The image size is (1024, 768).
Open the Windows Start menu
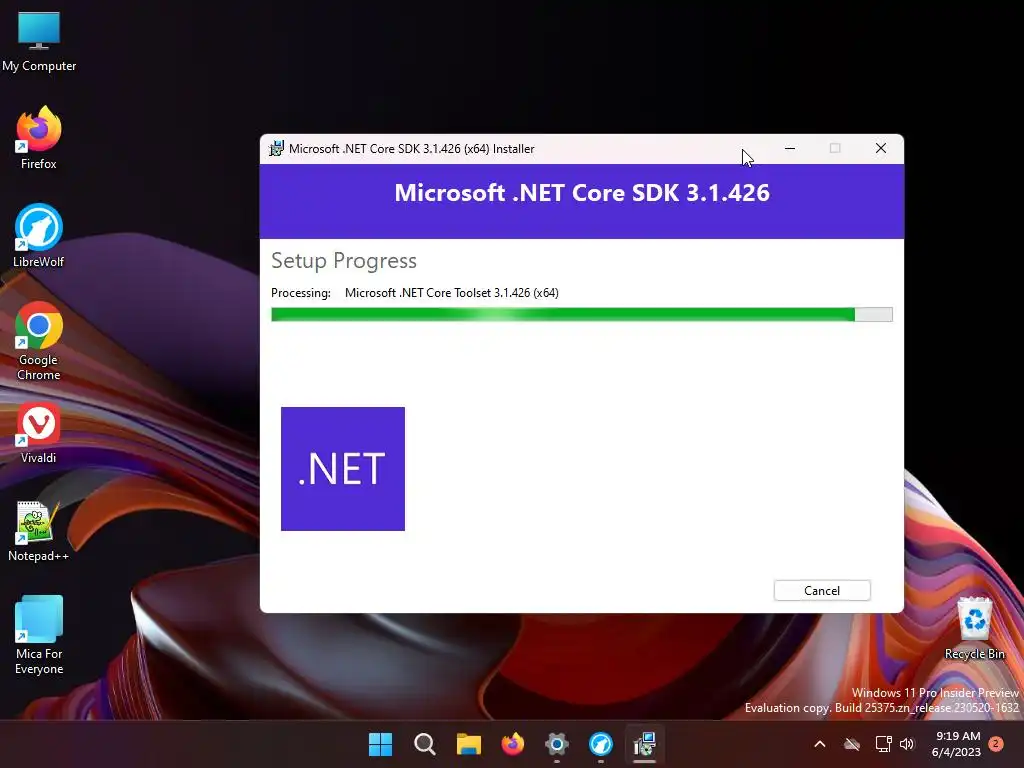[380, 744]
